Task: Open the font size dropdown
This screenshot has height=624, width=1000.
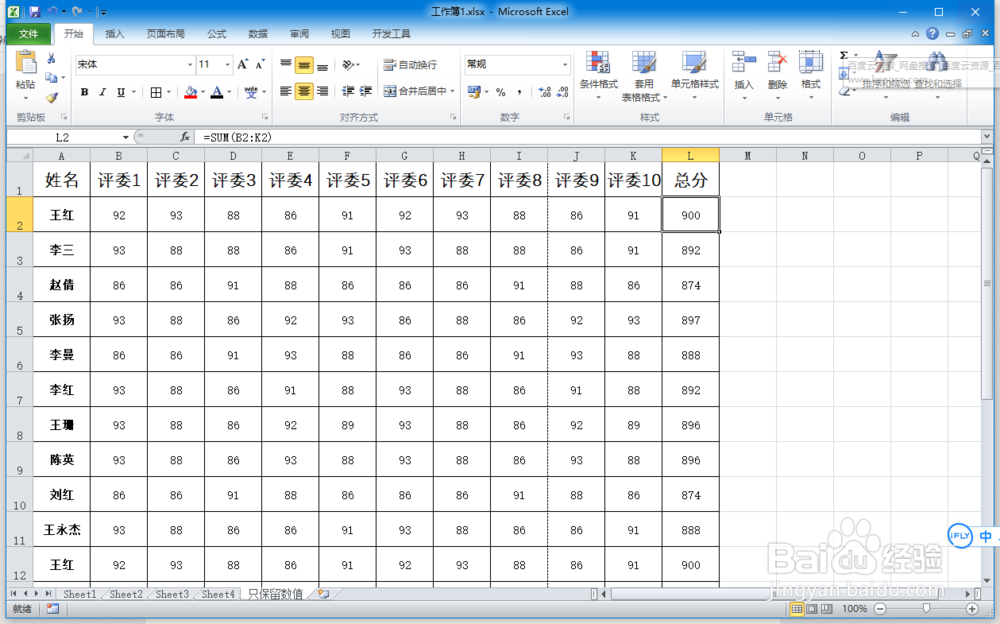Action: coord(227,64)
